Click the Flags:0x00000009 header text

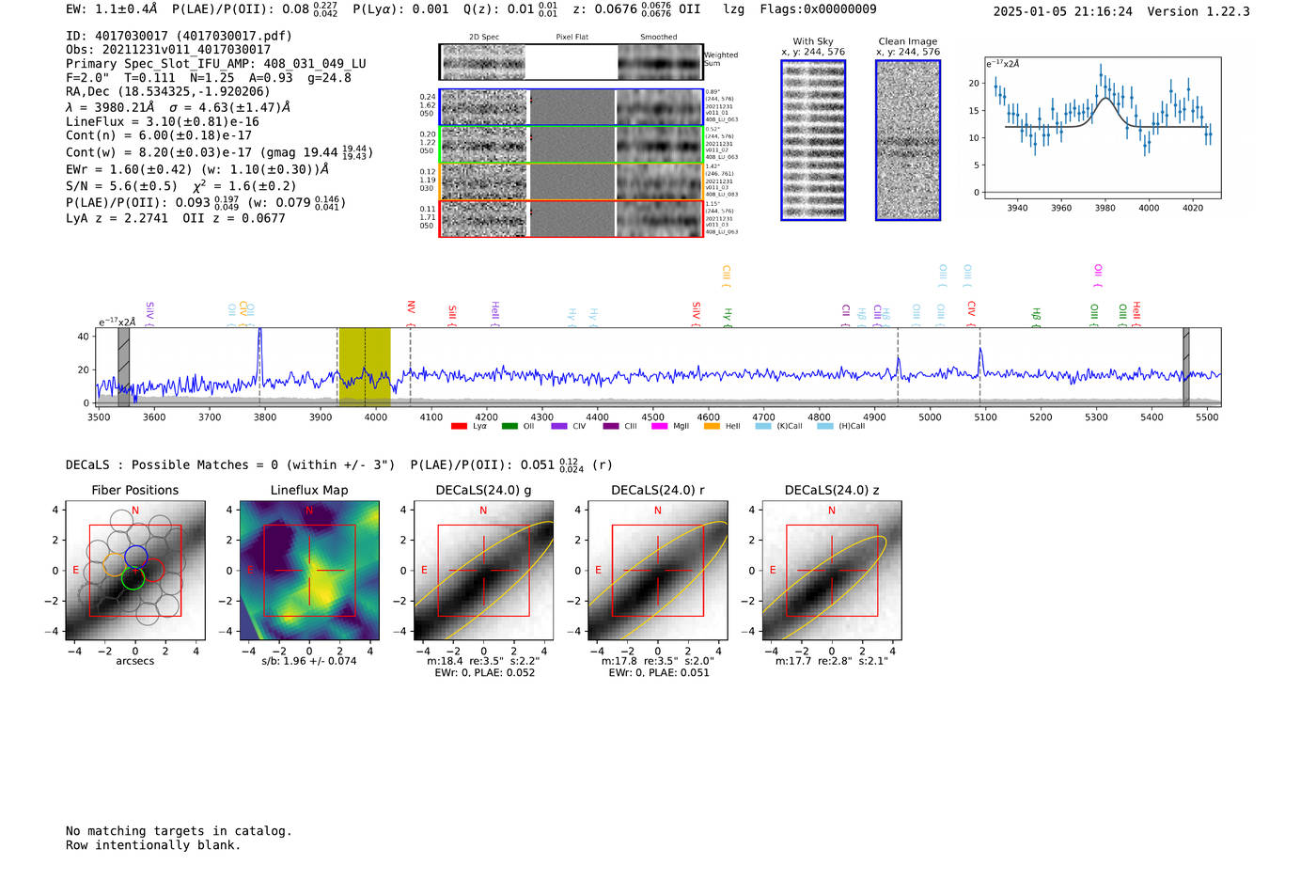pyautogui.click(x=818, y=9)
